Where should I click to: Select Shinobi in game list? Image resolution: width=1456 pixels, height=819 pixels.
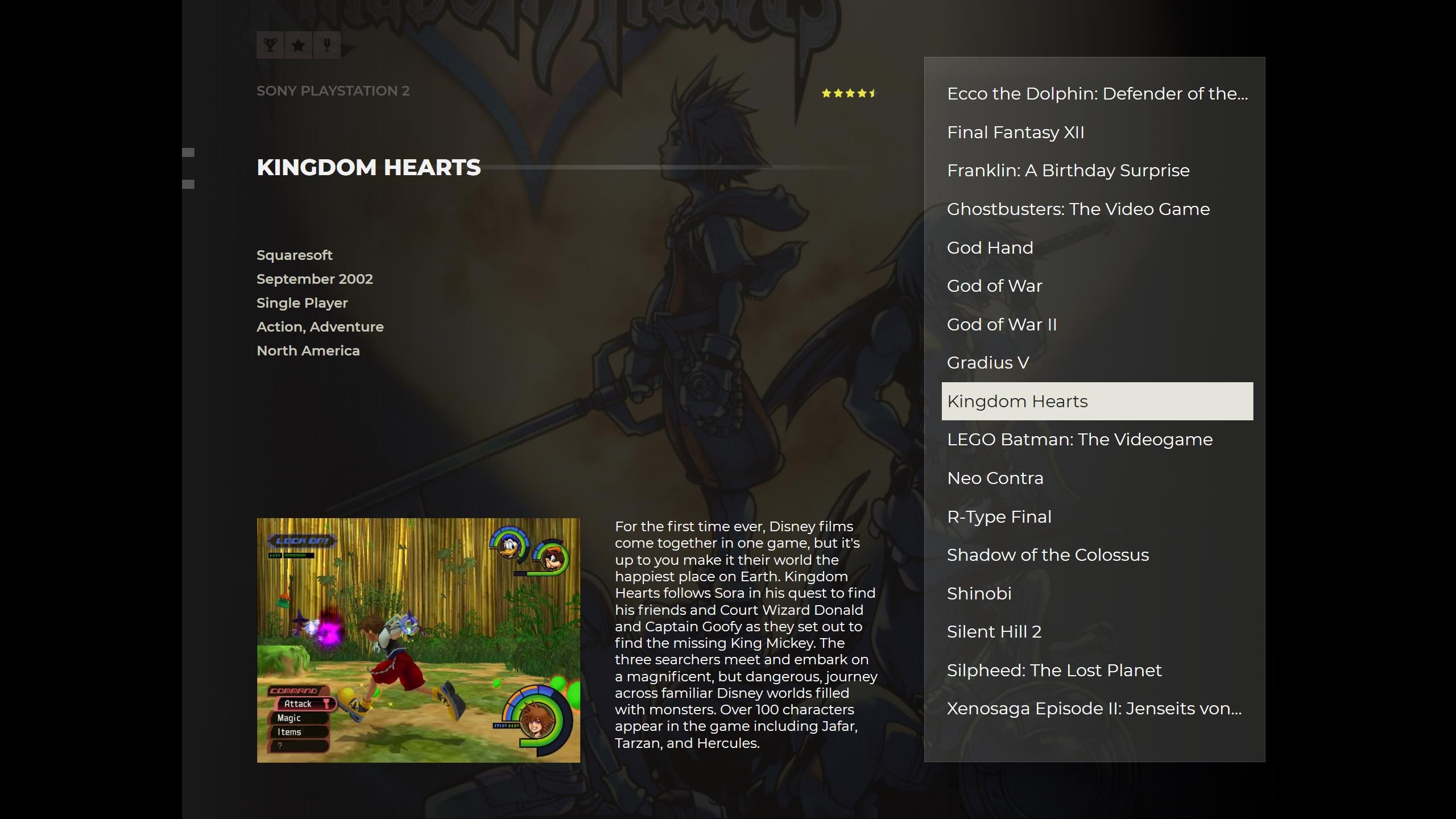[1097, 594]
